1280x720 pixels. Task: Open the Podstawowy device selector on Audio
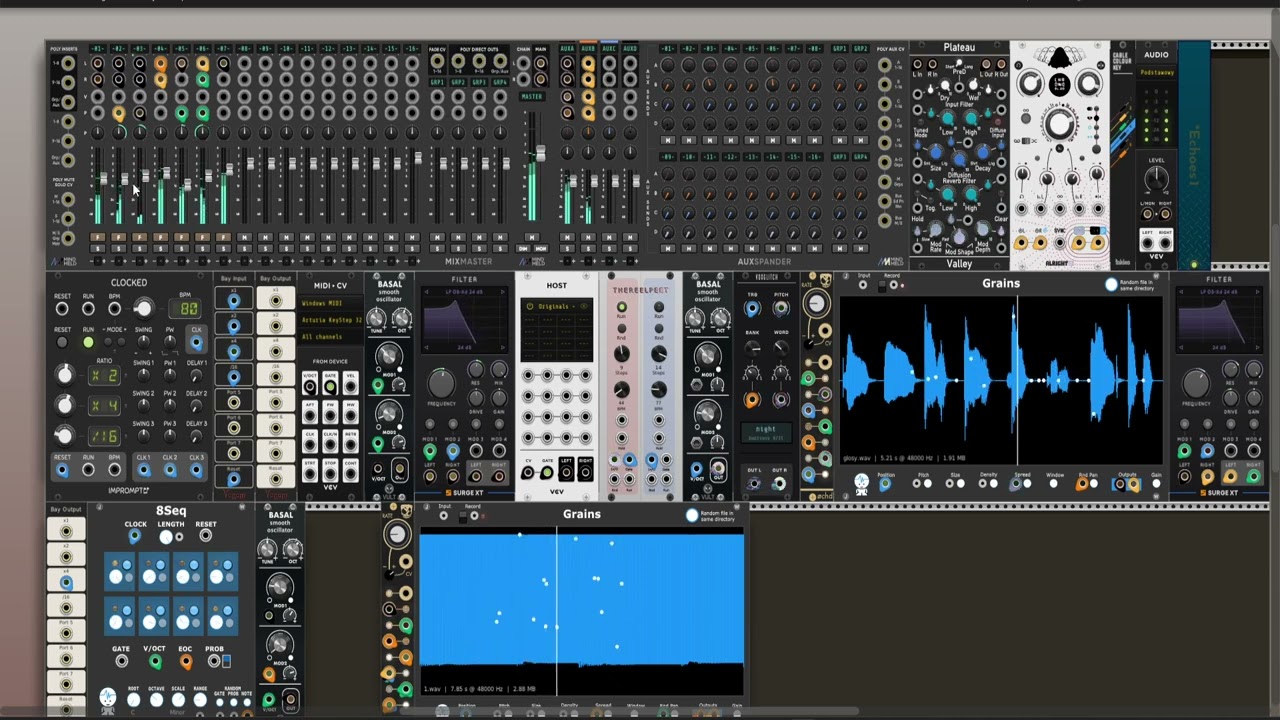click(1157, 72)
